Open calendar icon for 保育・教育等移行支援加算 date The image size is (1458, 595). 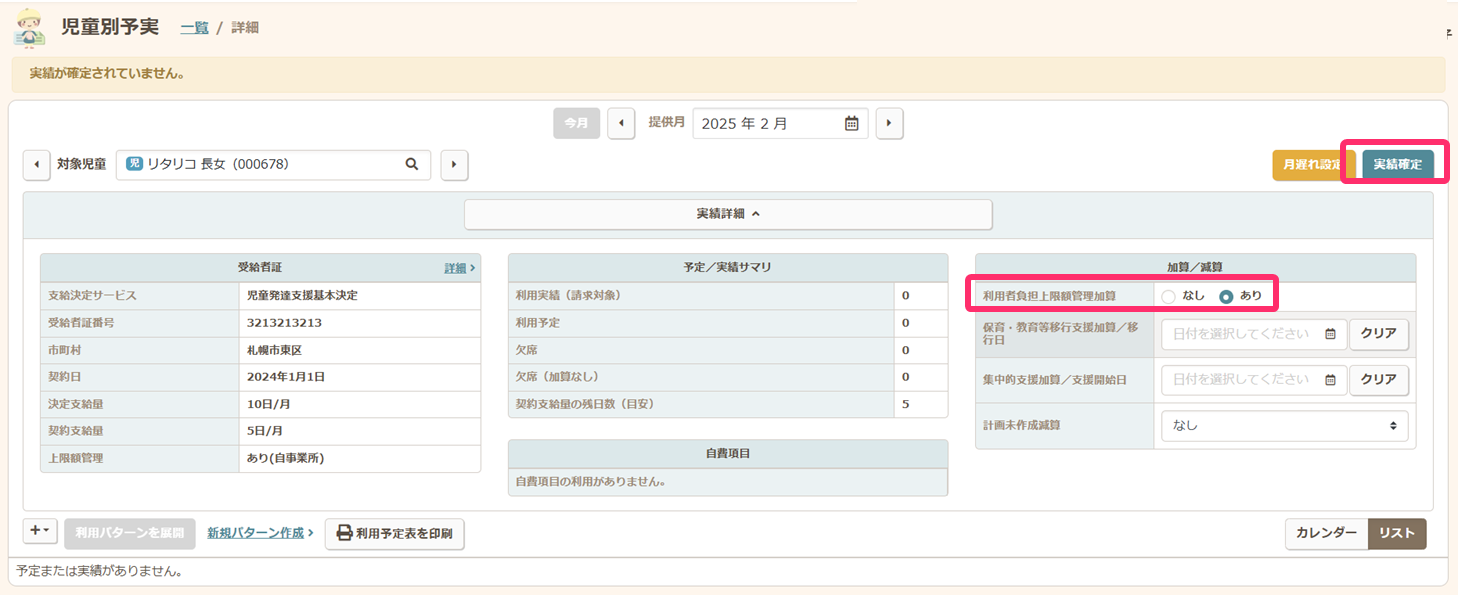tap(1330, 334)
